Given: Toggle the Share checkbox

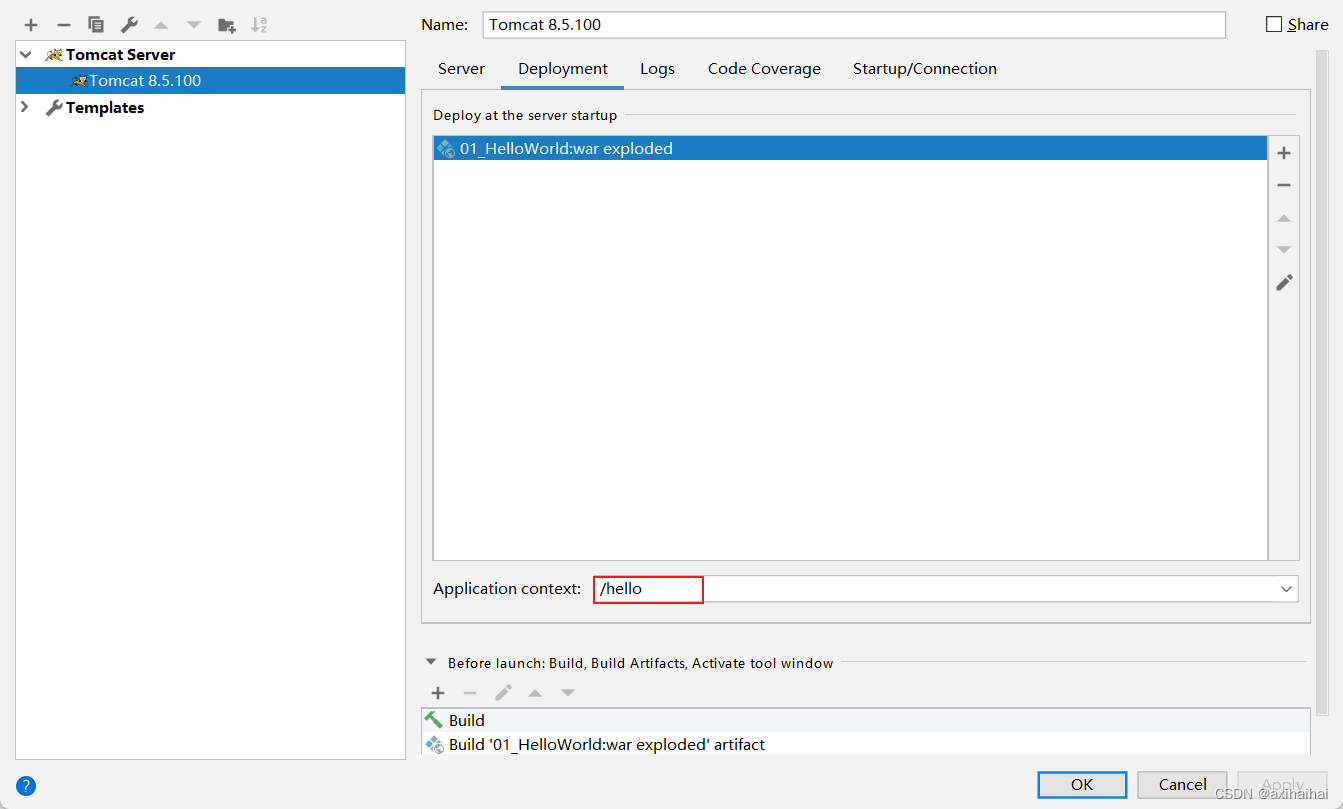Looking at the screenshot, I should (1274, 24).
